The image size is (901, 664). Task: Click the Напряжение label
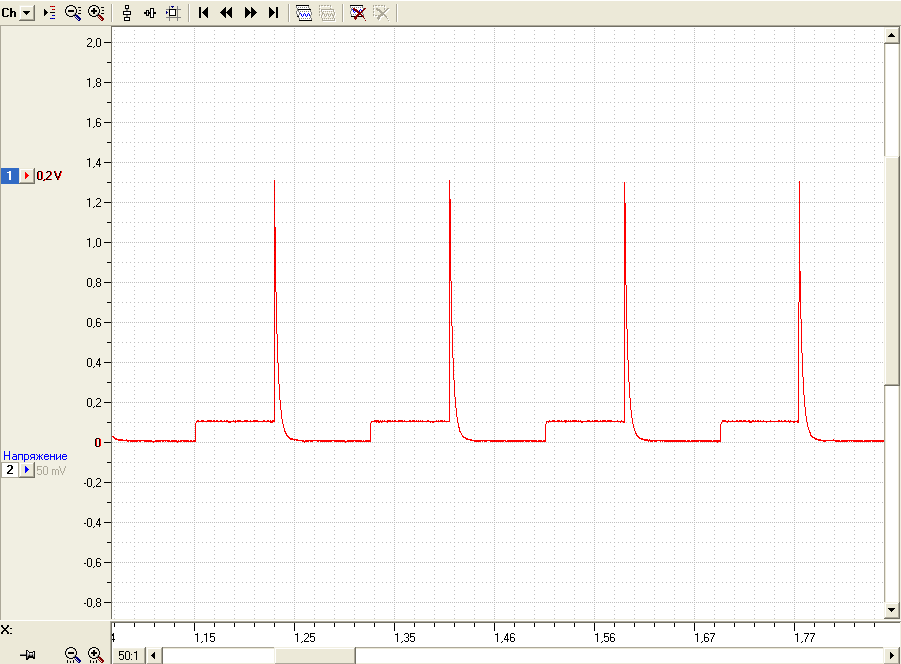35,456
